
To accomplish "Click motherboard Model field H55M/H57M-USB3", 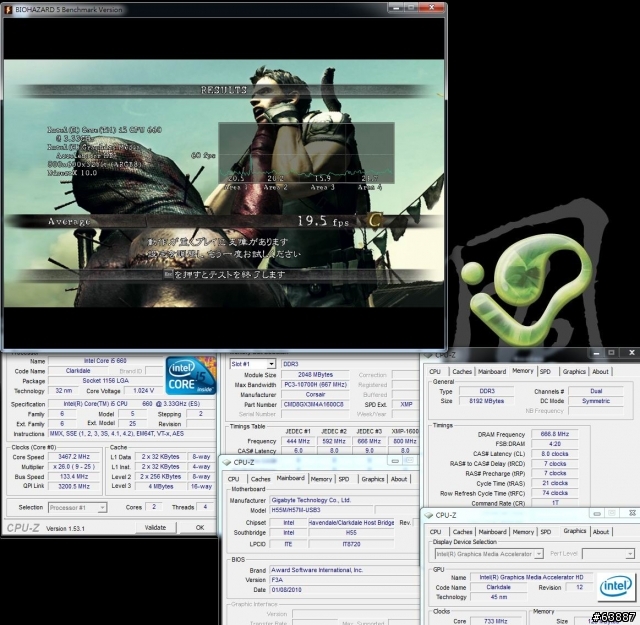I will coord(322,510).
